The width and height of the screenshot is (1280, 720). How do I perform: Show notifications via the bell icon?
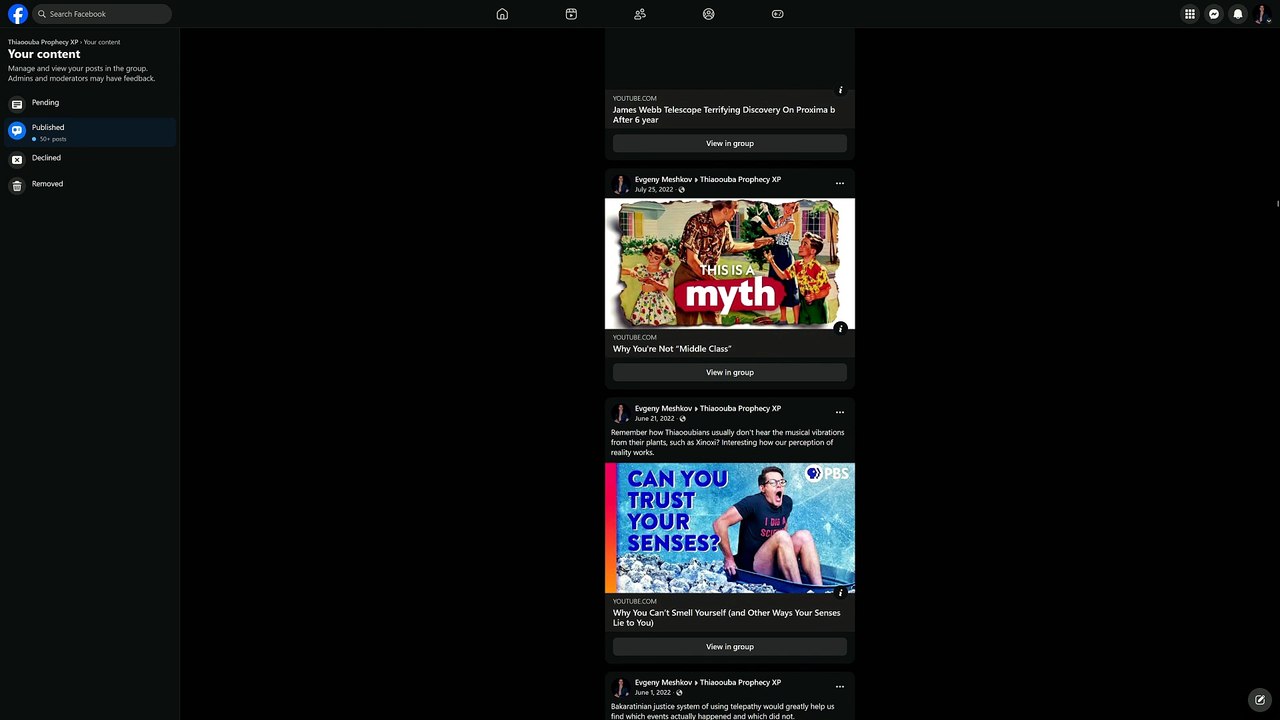coord(1238,14)
